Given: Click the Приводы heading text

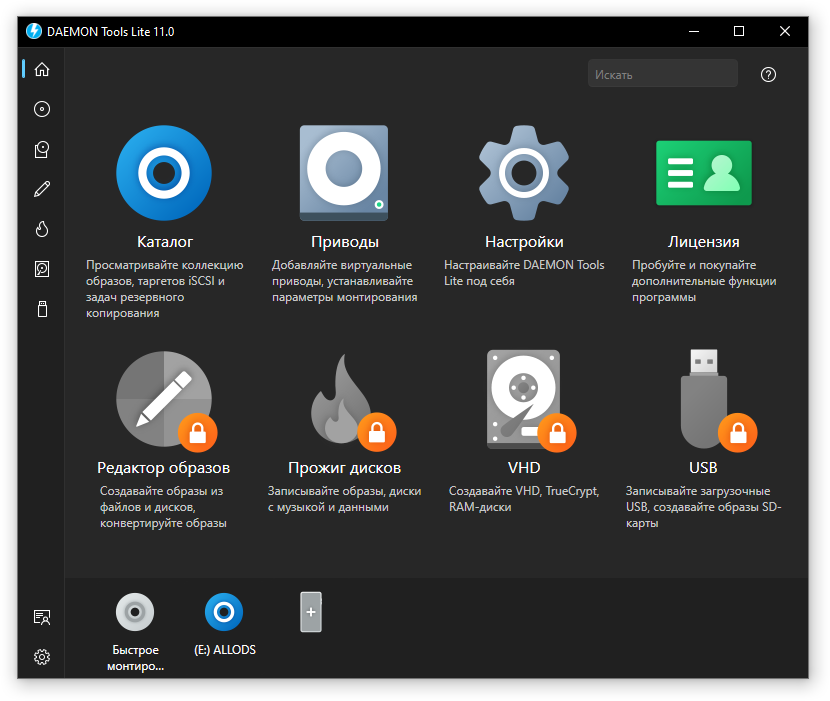Looking at the screenshot, I should (345, 242).
